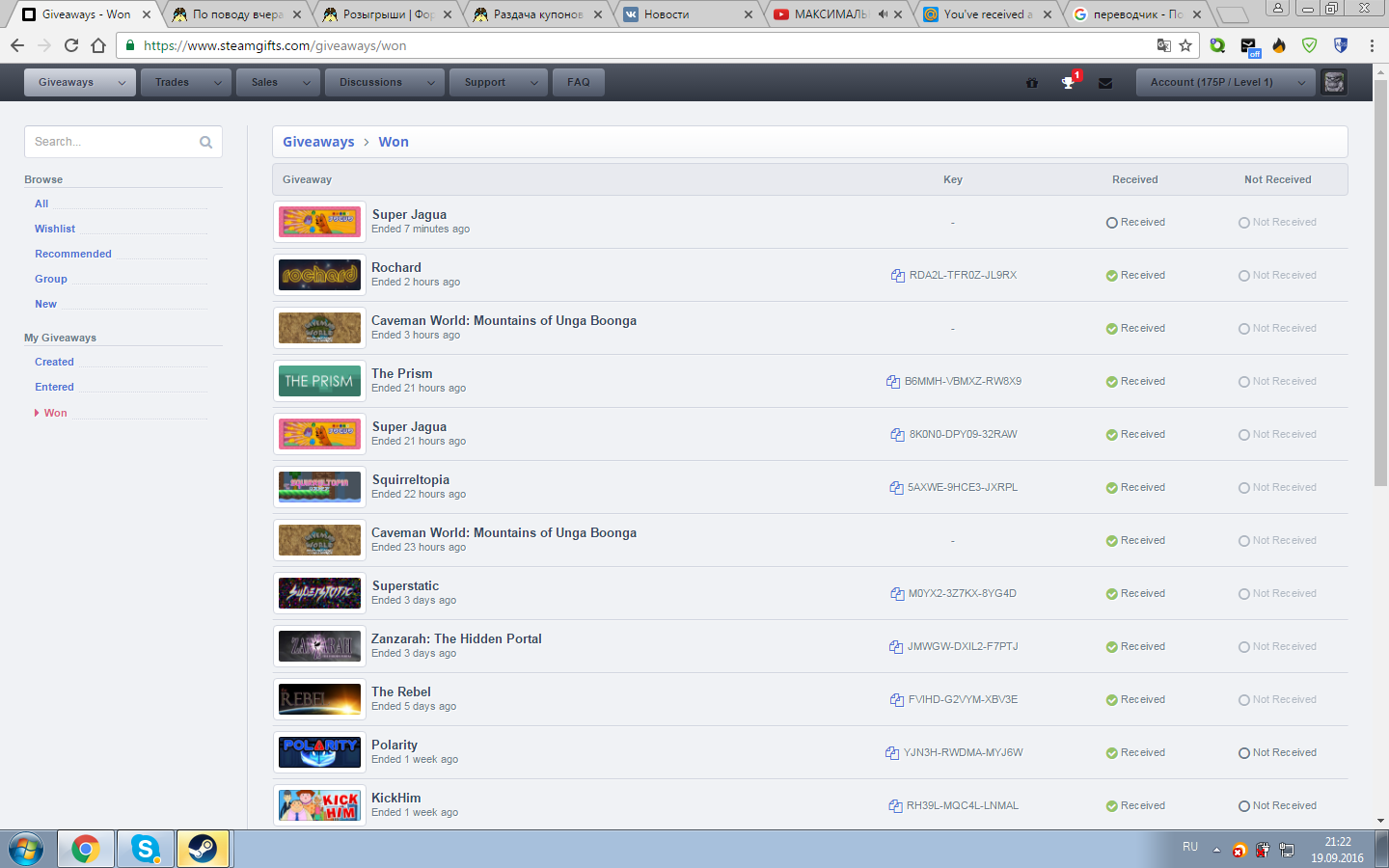Copy the key for The Rebel
This screenshot has width=1389, height=868.
coord(896,700)
